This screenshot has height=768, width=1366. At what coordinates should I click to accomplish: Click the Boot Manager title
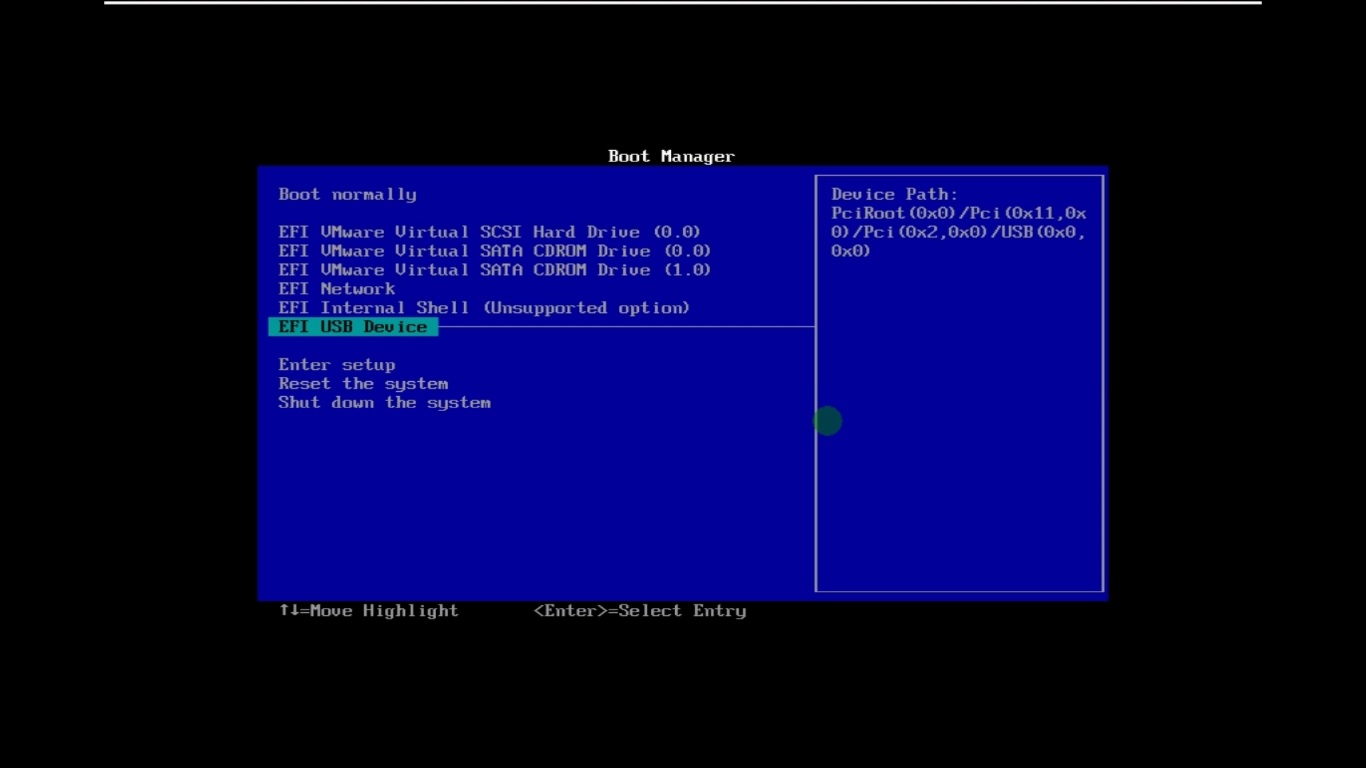click(x=671, y=156)
